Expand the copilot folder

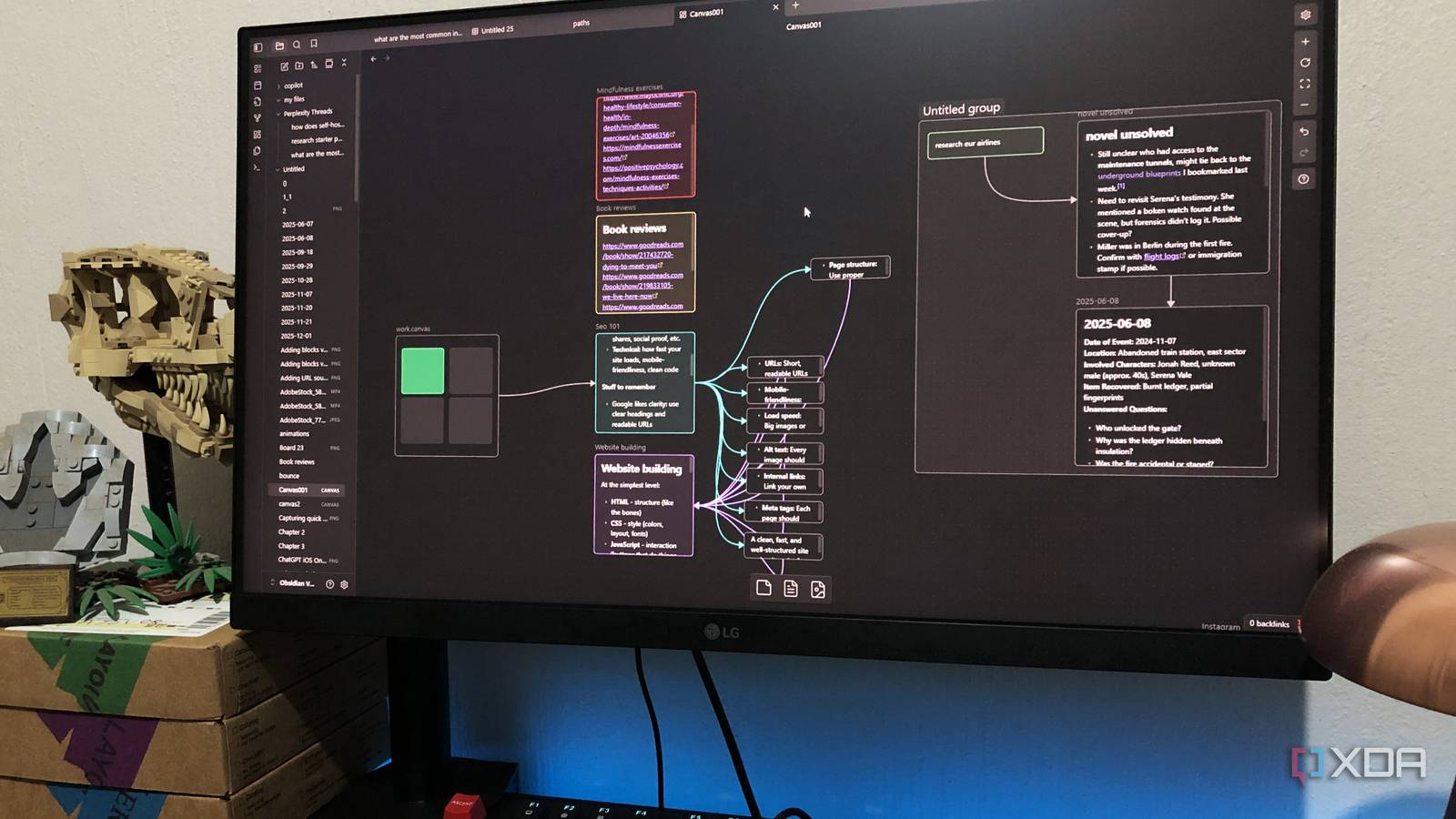tap(279, 85)
